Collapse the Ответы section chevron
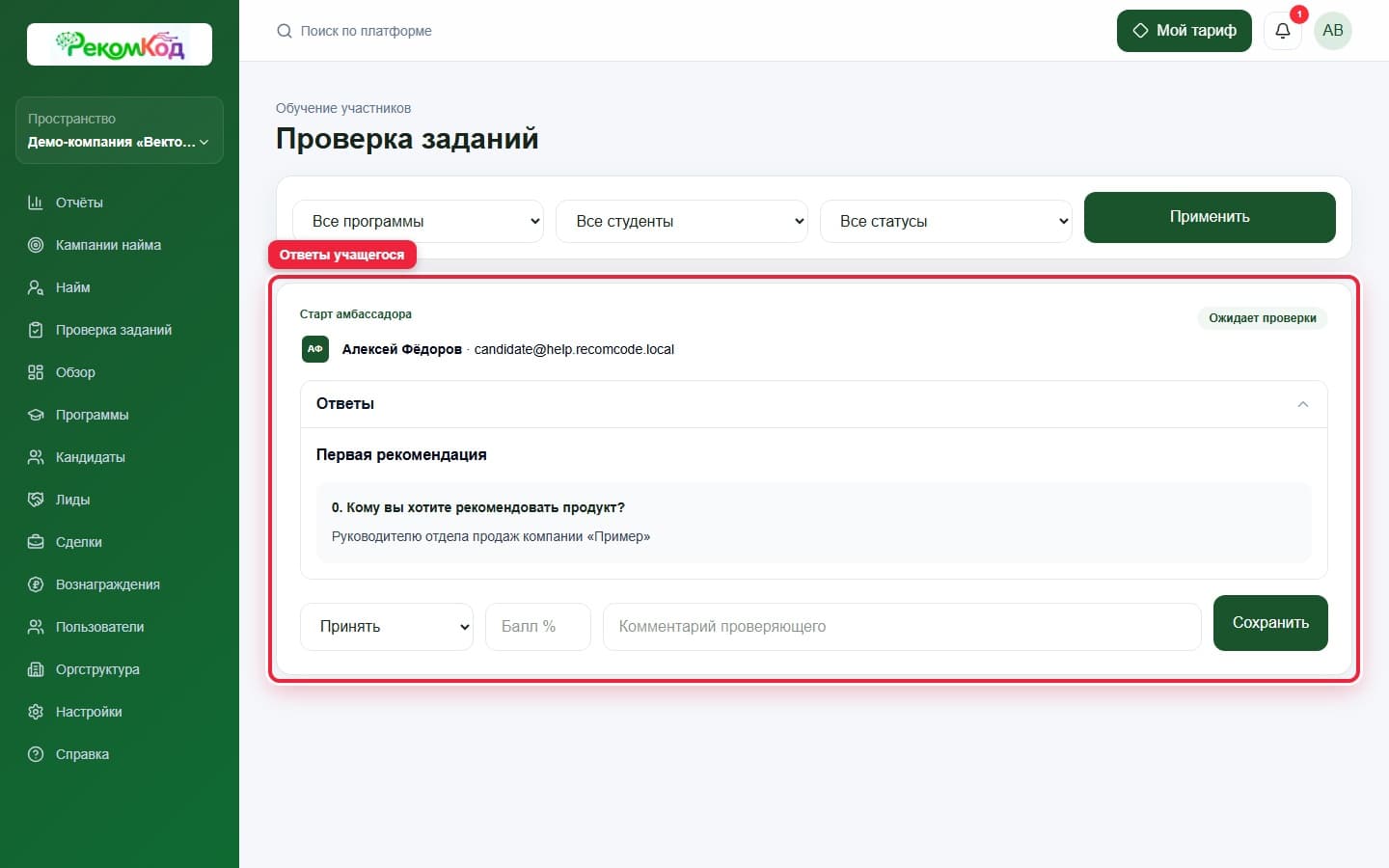Screen dimensions: 1389x868 pyautogui.click(x=1303, y=404)
